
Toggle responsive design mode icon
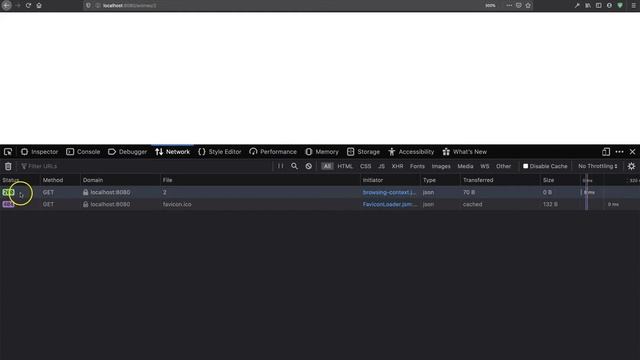pos(606,152)
